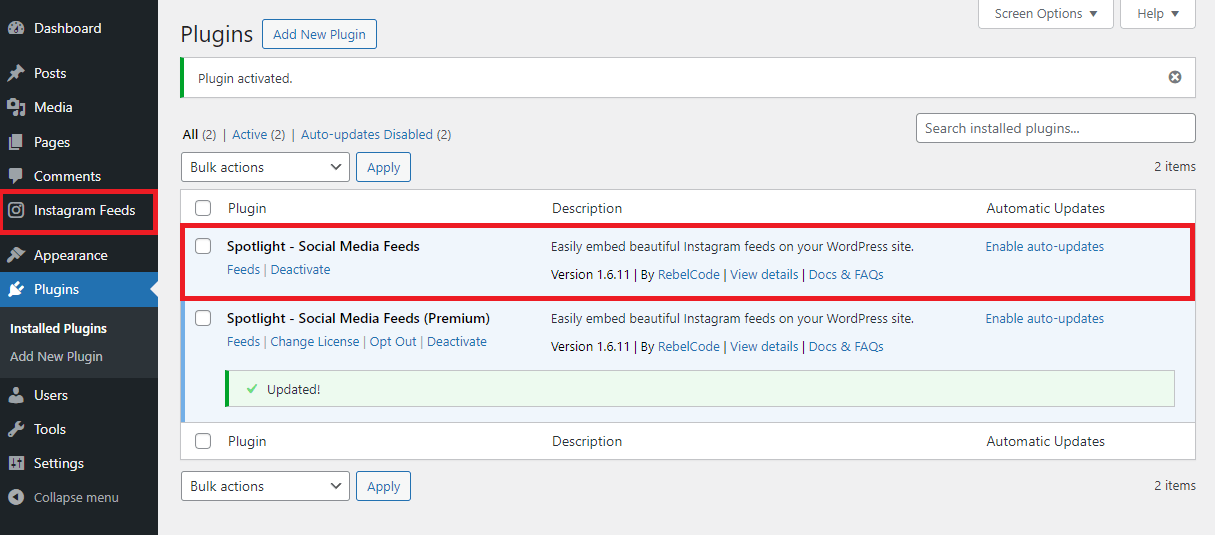Click the Dashboard gauge icon

tap(16, 28)
